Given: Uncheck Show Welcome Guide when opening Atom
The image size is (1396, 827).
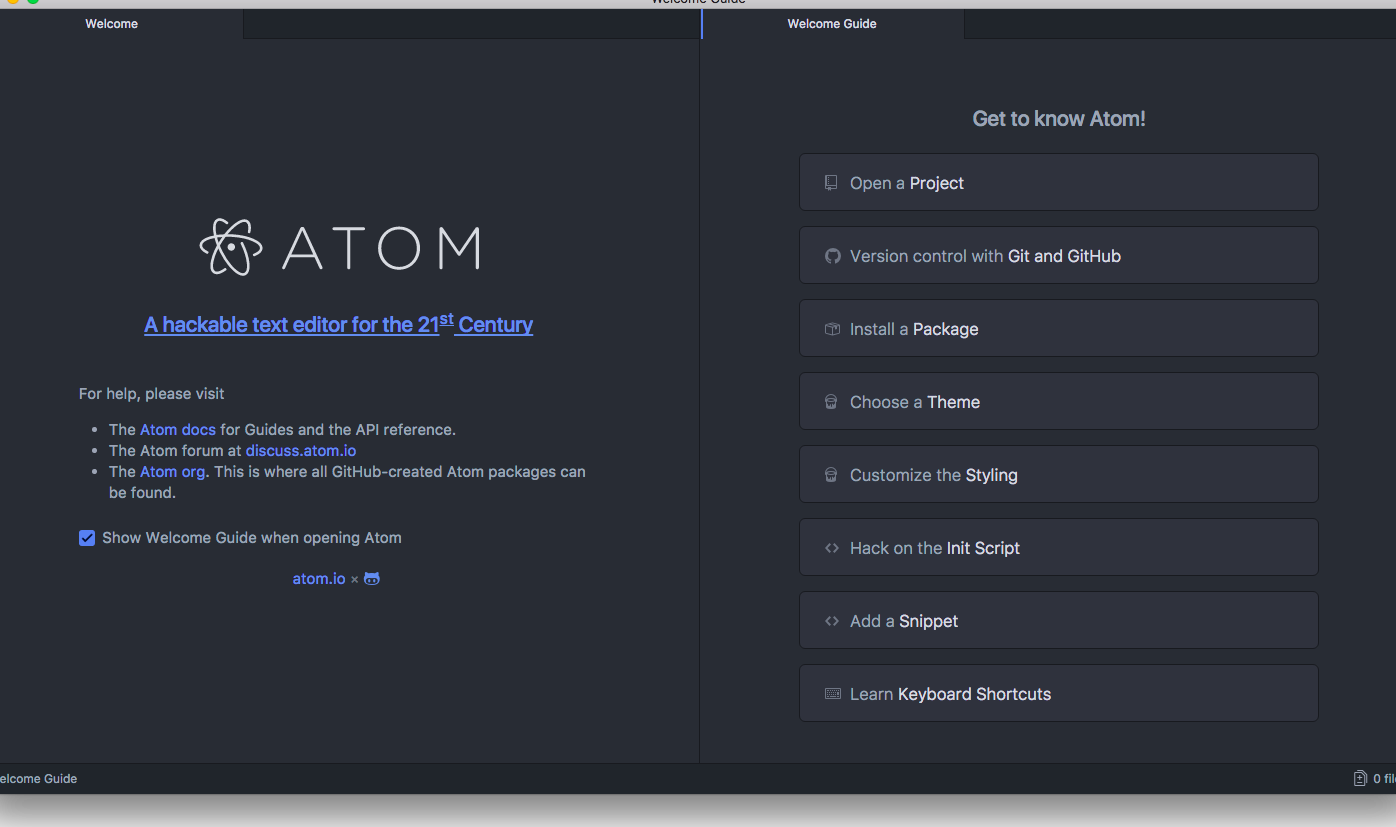Looking at the screenshot, I should point(87,538).
